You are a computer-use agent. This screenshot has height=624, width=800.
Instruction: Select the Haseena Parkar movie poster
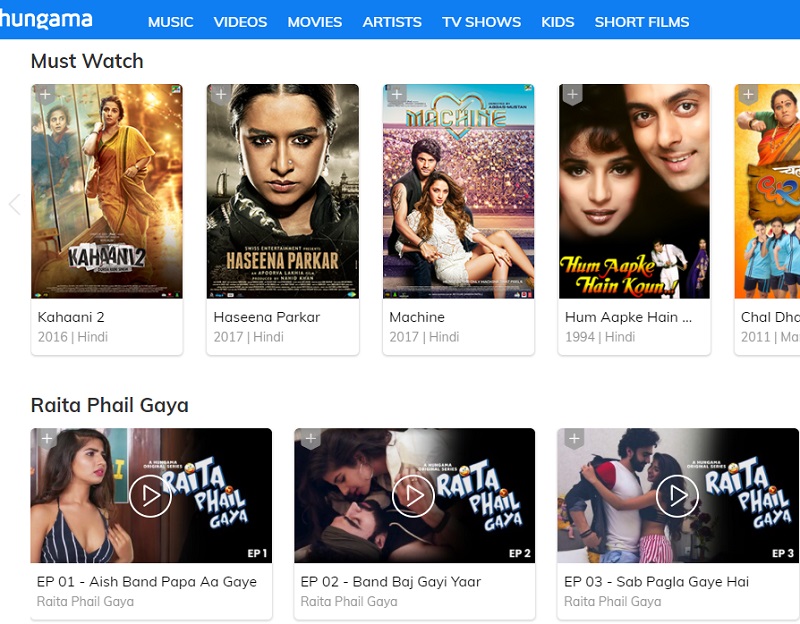(x=283, y=191)
